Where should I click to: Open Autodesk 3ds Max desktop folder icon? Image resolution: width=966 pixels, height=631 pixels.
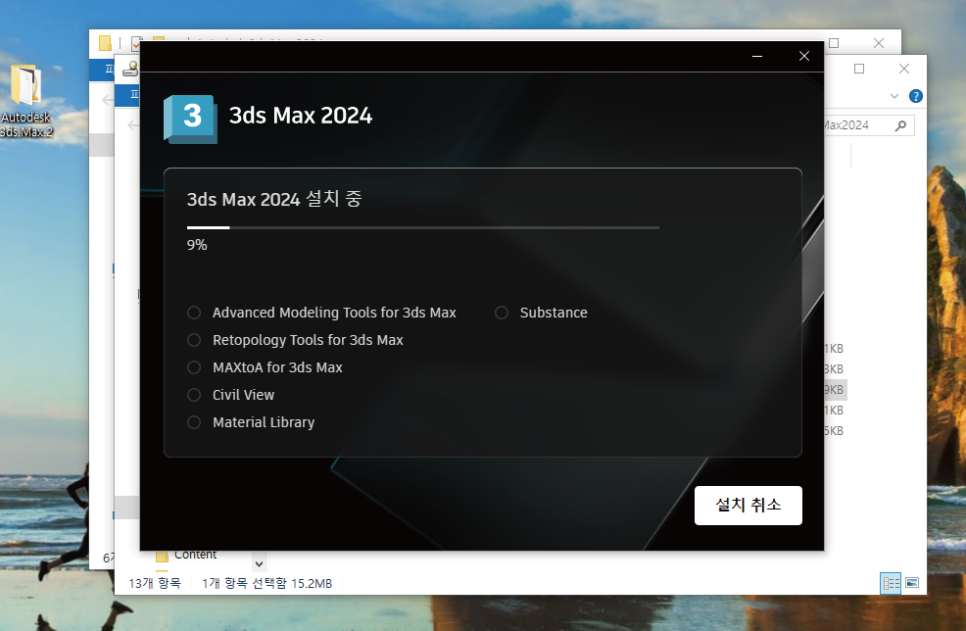click(26, 102)
